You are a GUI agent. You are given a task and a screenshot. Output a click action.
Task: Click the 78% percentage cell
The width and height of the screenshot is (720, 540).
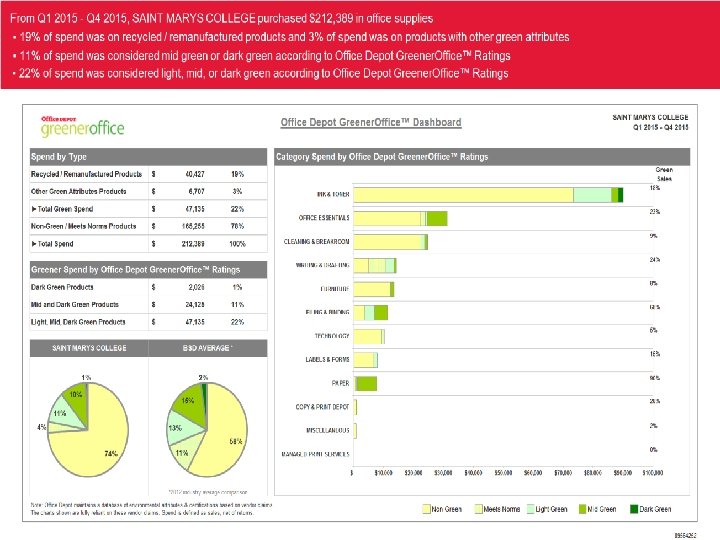(237, 226)
